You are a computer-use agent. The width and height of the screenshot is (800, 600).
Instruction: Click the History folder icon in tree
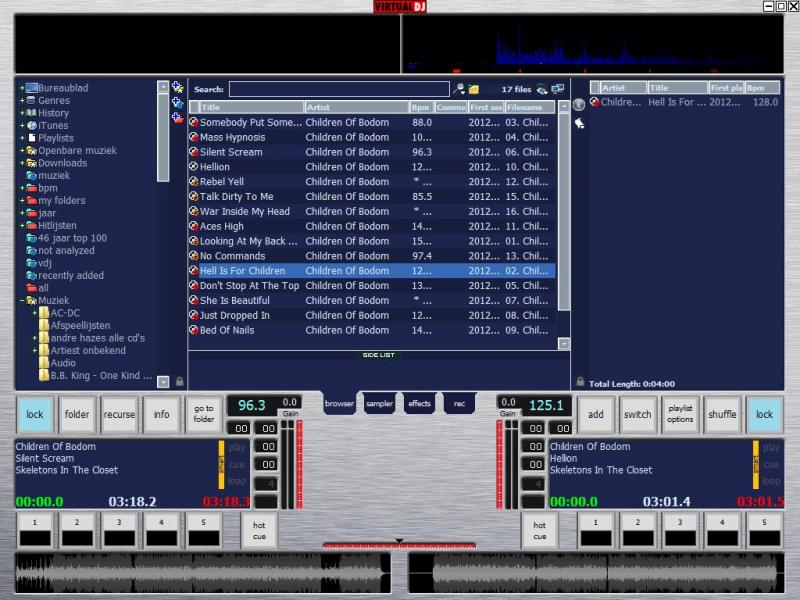coord(32,113)
